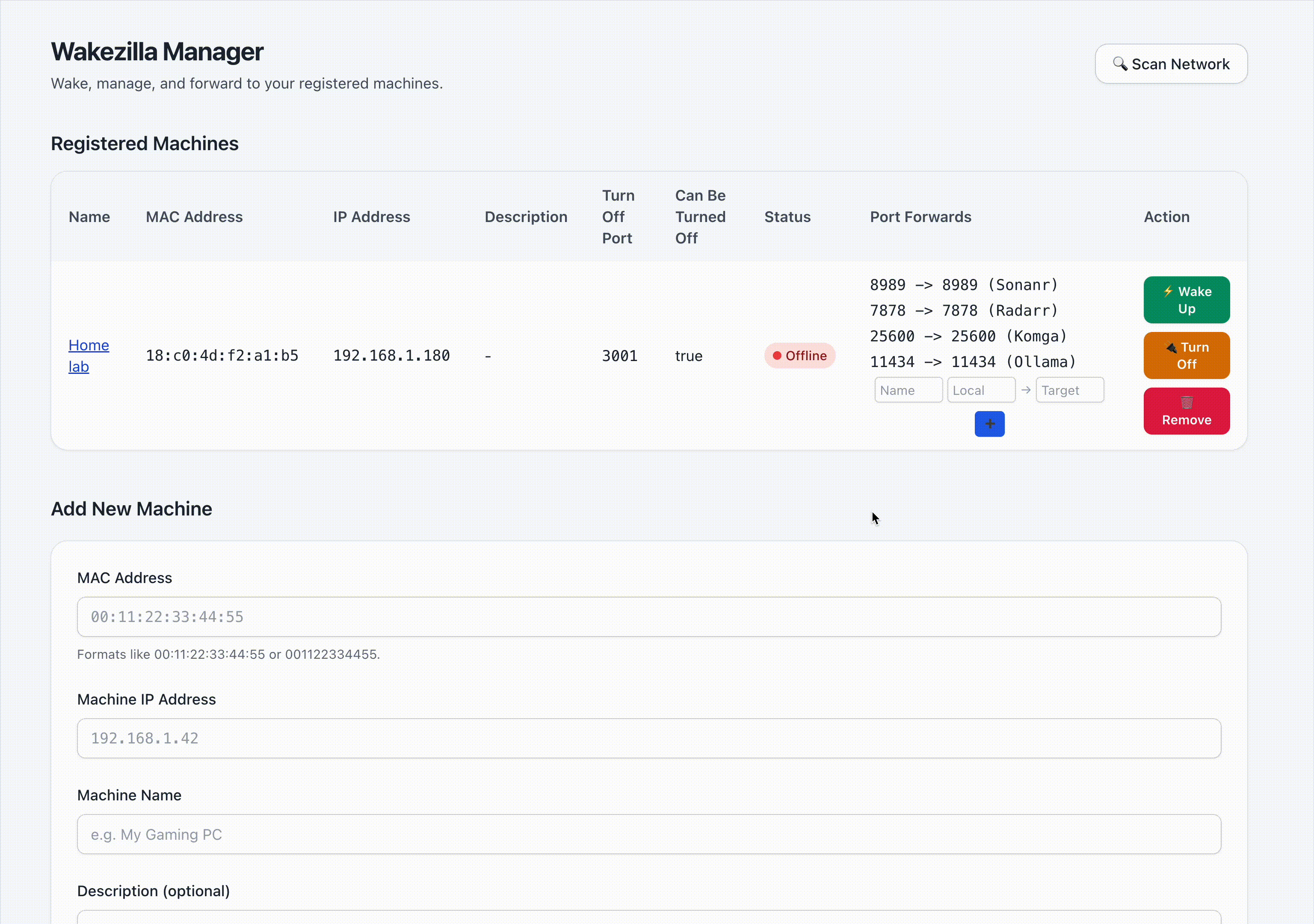Click the Name column header
Screen dimensions: 1314x924
(x=89, y=217)
